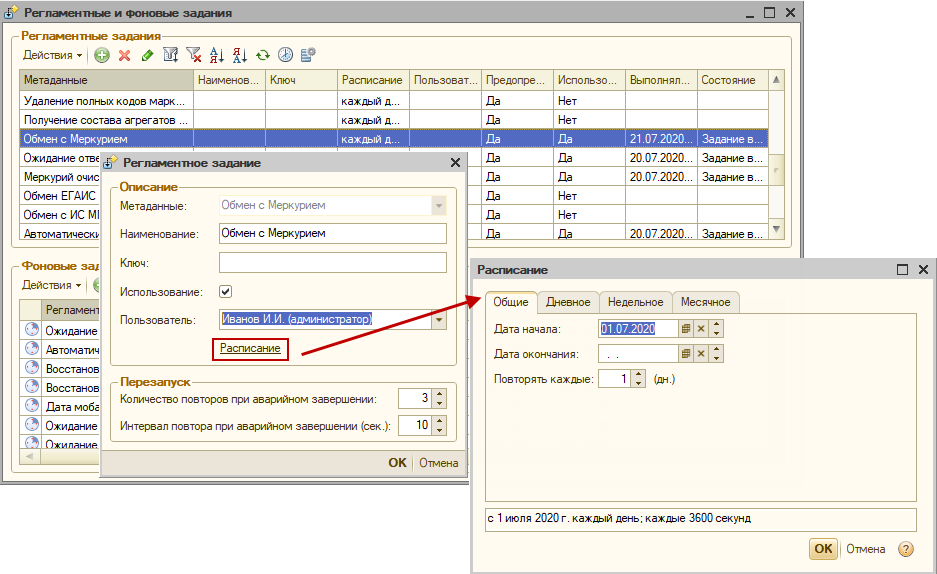Viewport: 937px width, 574px height.
Task: Expand the Пользователь dropdown arrow
Action: [x=439, y=320]
